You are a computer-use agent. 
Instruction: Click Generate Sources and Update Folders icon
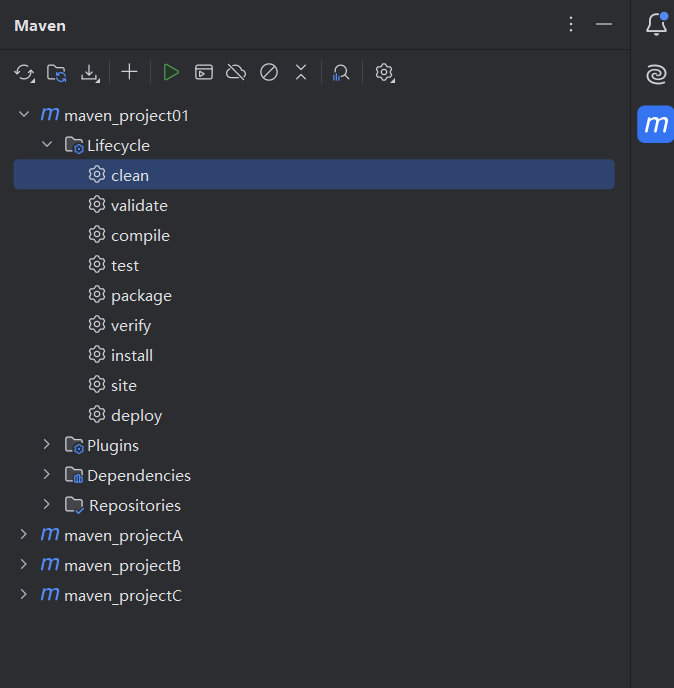point(57,73)
